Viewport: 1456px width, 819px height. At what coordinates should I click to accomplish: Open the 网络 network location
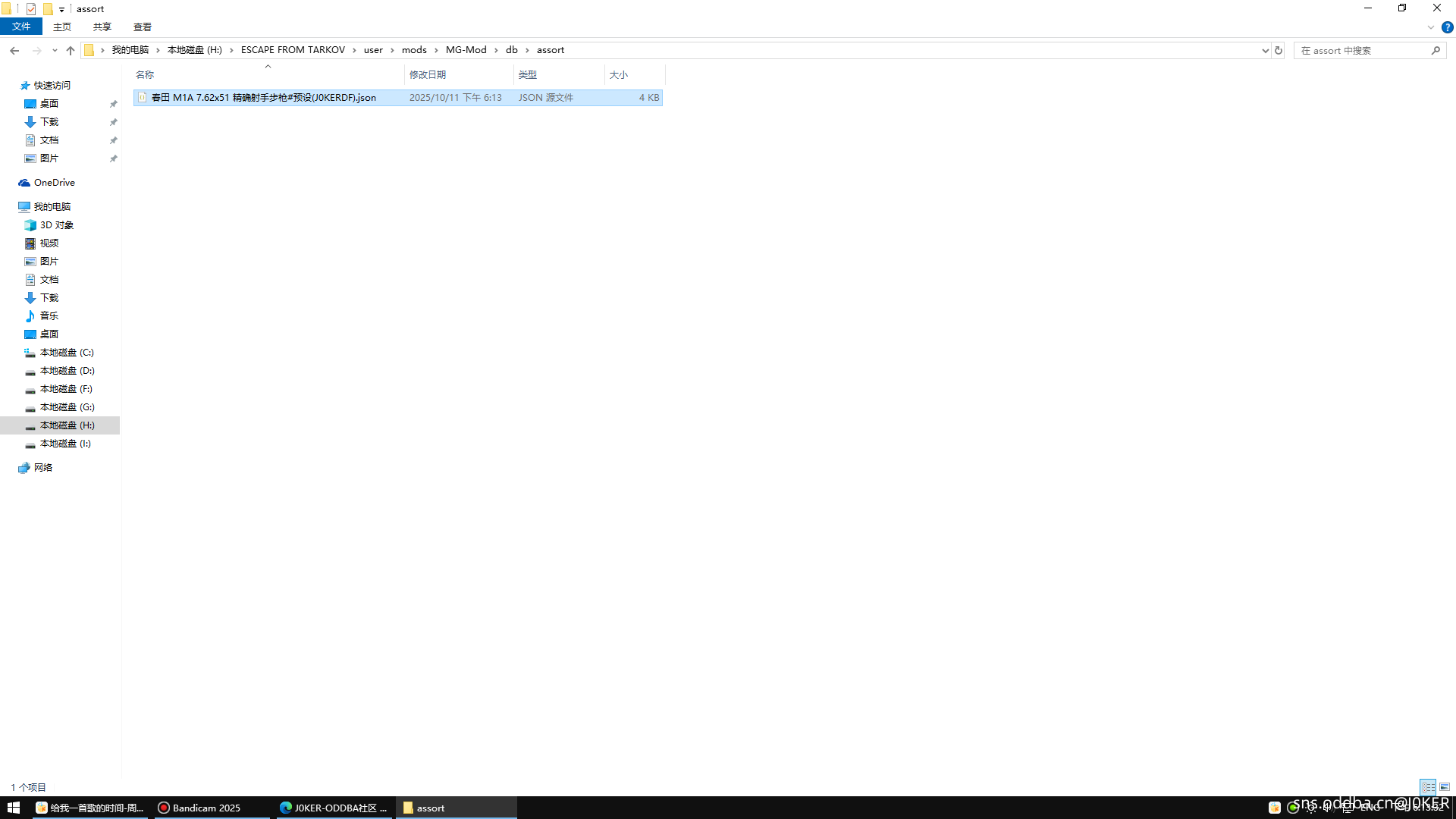(x=43, y=468)
